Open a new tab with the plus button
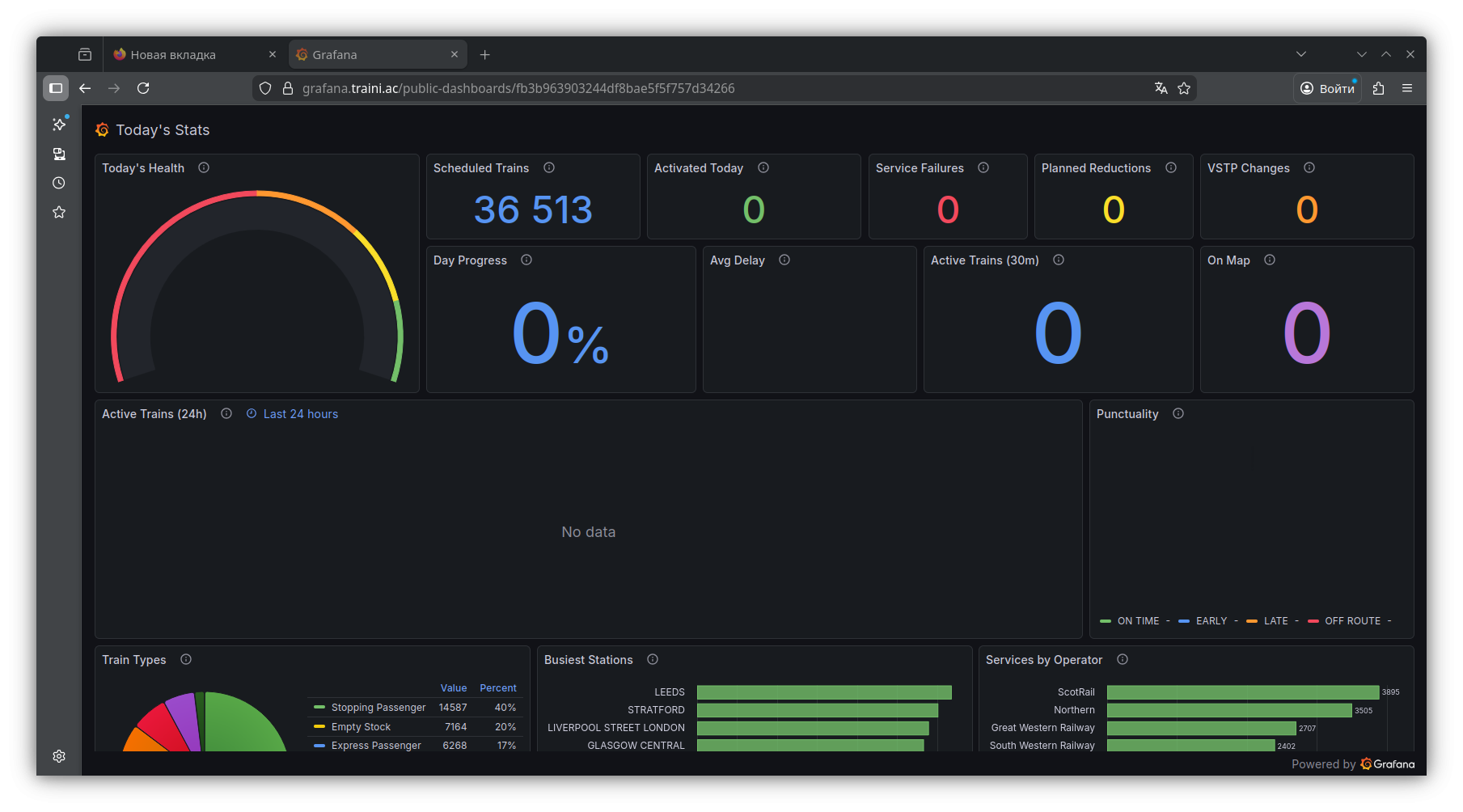This screenshot has width=1463, height=812. [485, 55]
